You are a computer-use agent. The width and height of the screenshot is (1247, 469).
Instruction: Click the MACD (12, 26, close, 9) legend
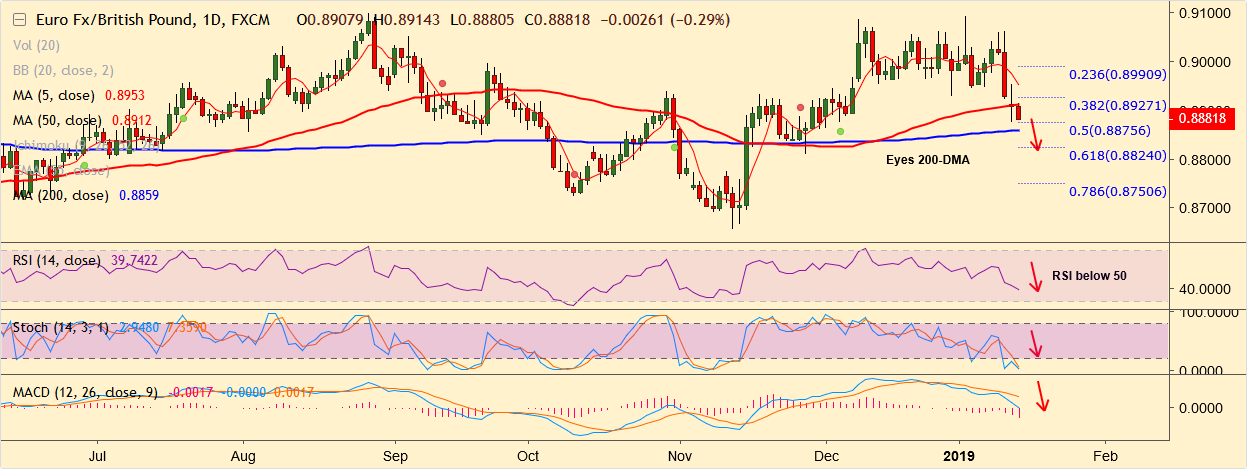click(86, 392)
